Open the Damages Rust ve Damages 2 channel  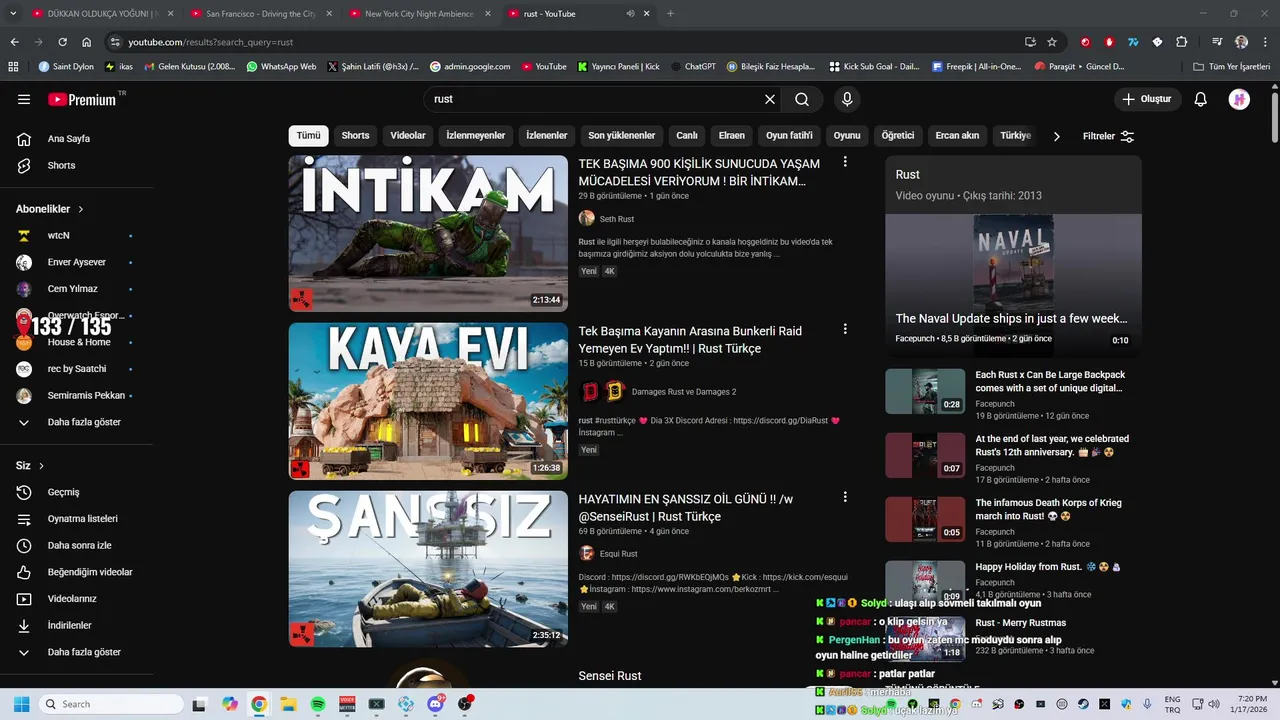[683, 392]
